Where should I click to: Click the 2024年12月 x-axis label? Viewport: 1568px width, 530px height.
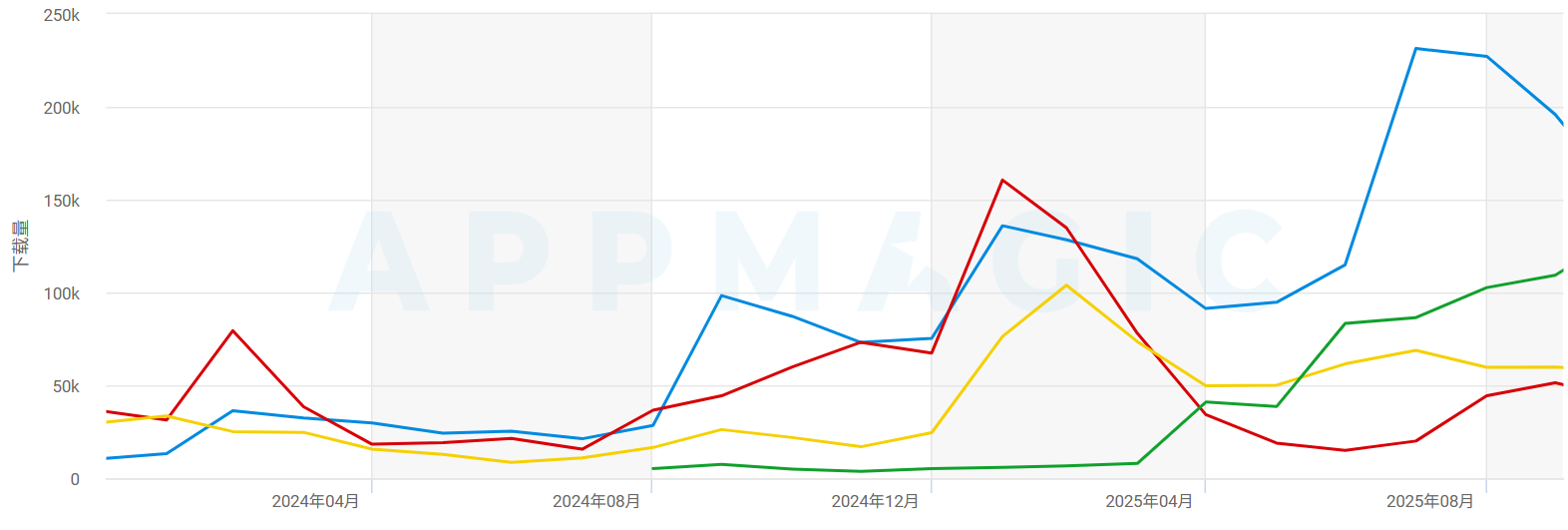[x=875, y=501]
